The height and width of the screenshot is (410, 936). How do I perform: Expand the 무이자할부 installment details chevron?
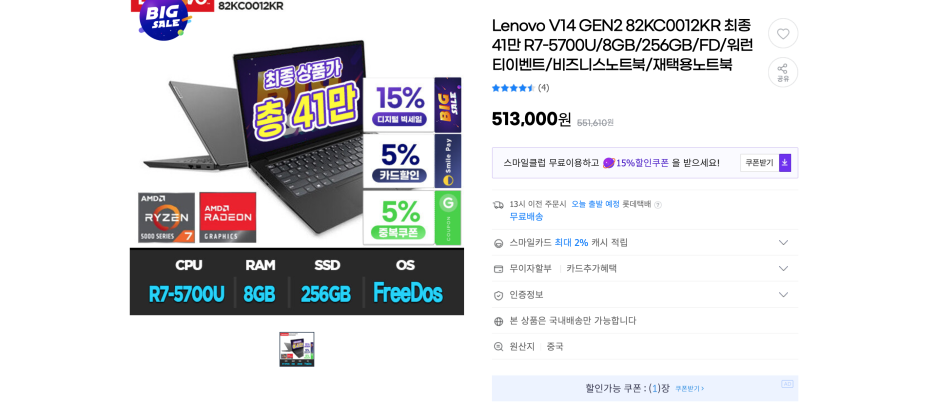783,269
